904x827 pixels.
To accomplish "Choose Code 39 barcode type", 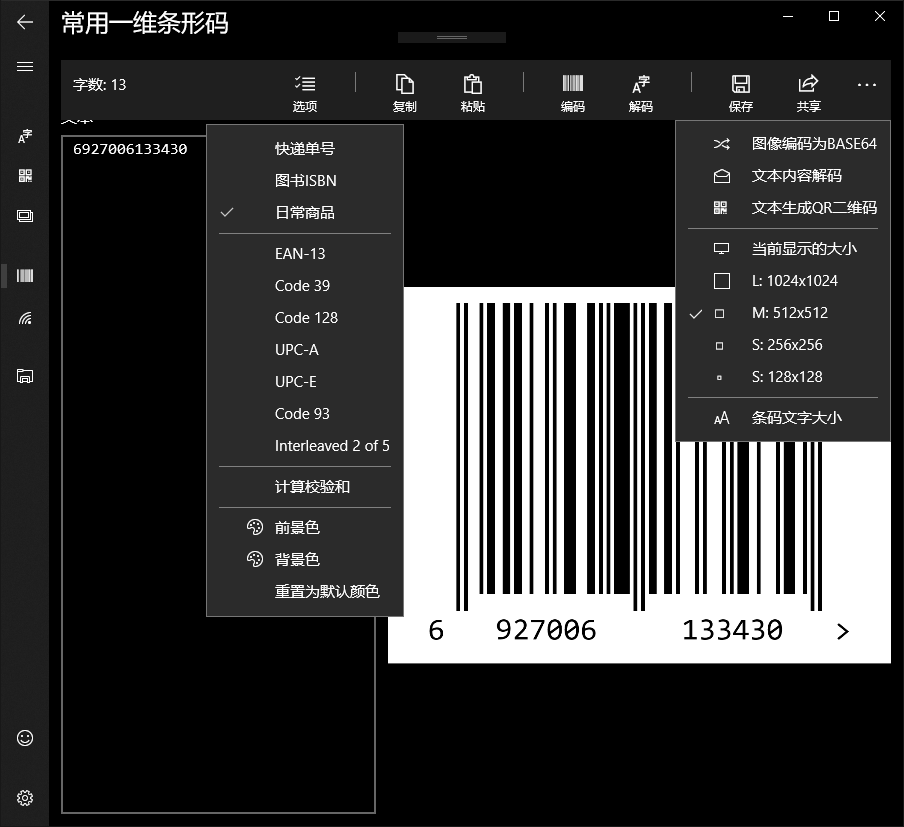I will pyautogui.click(x=305, y=285).
